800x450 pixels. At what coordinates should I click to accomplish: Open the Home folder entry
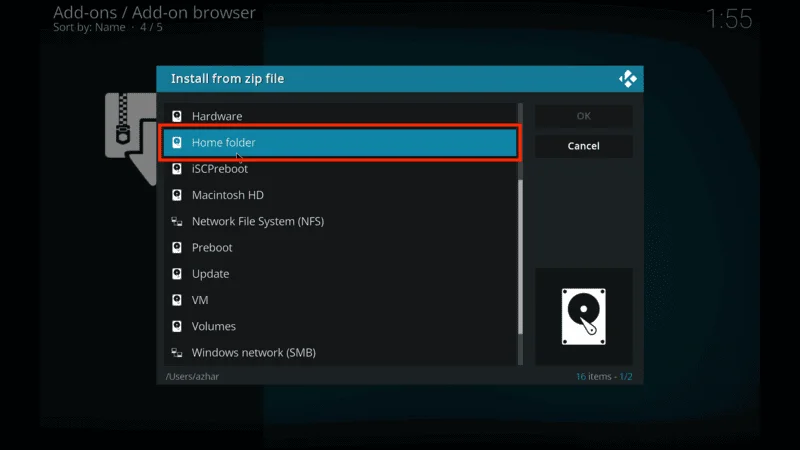pyautogui.click(x=340, y=142)
